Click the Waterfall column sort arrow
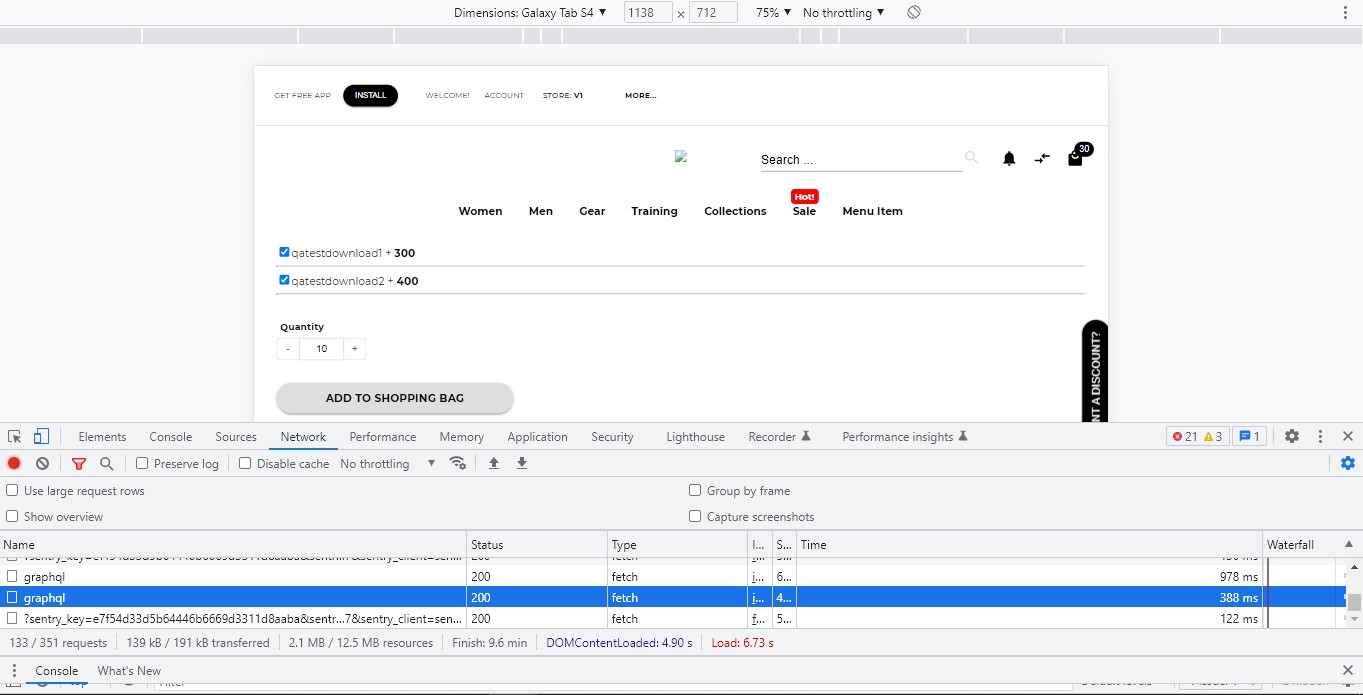 [1348, 544]
